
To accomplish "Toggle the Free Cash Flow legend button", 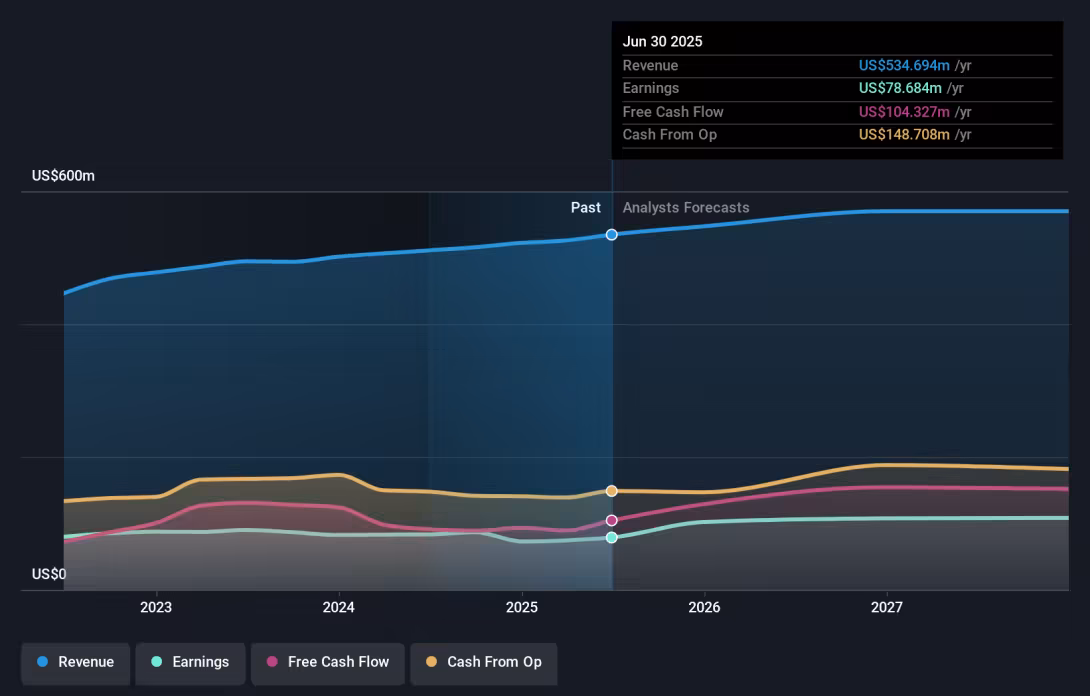I will click(327, 663).
